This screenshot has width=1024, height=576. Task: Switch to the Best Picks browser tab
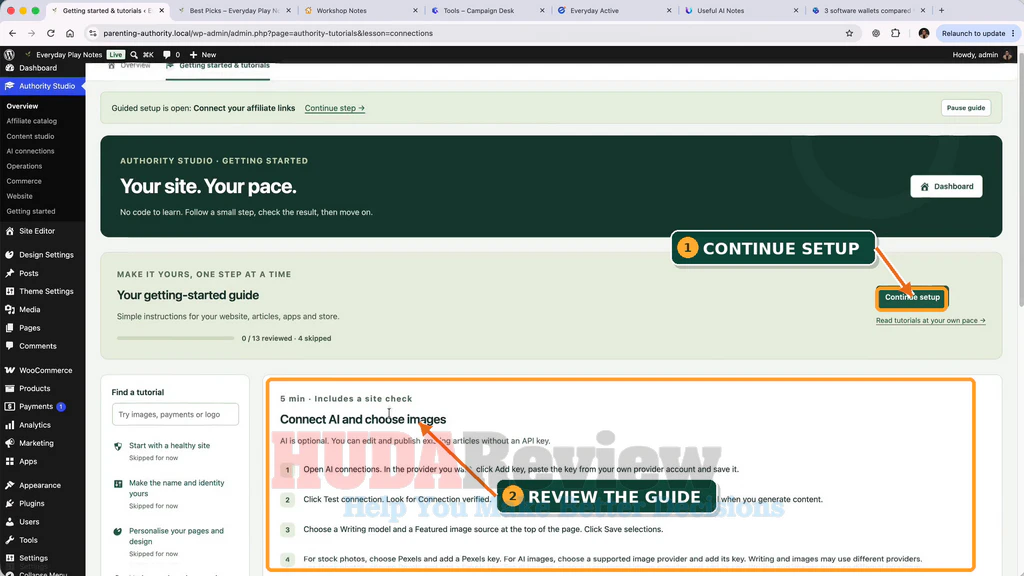pos(234,10)
